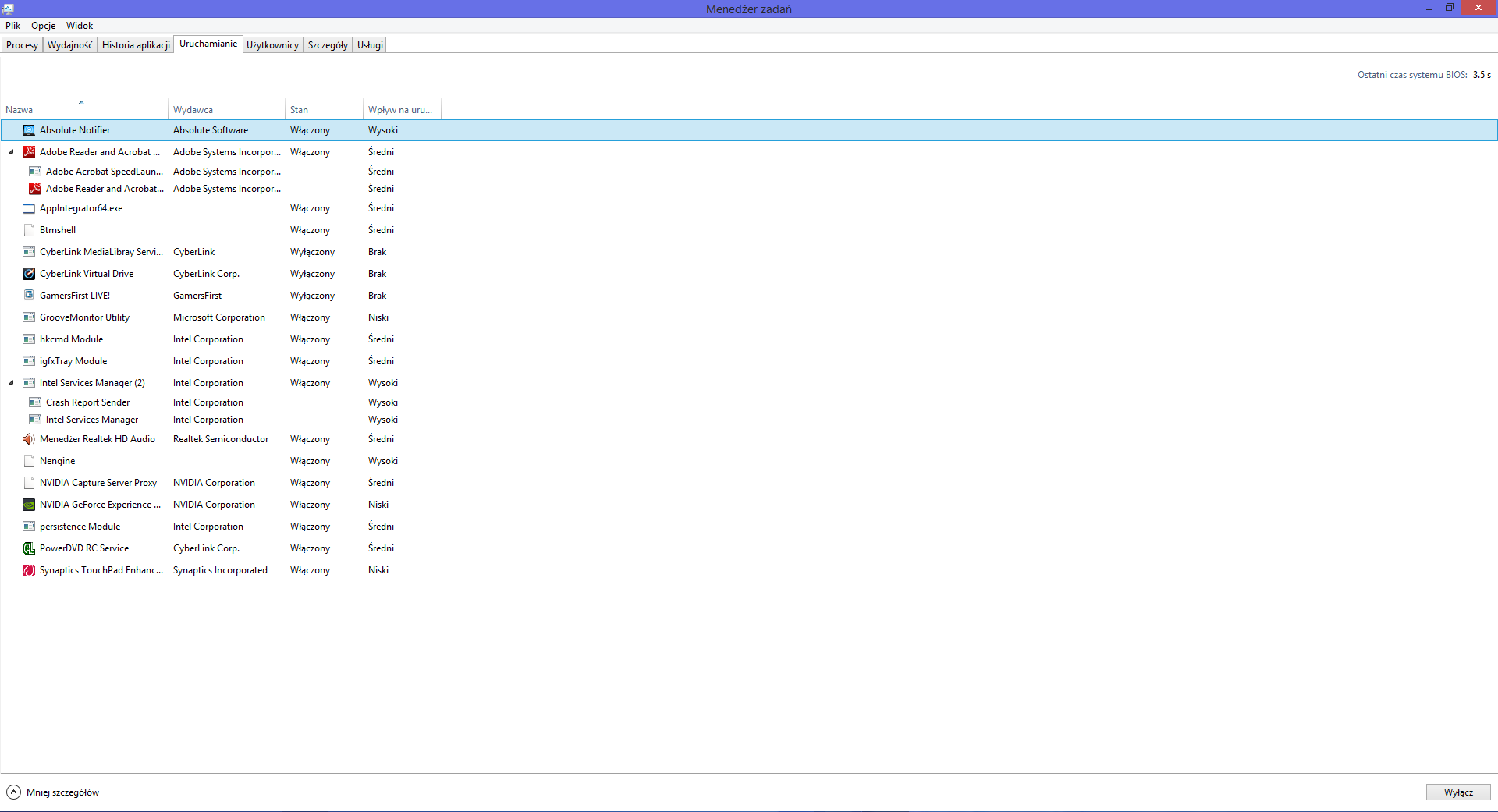Screen dimensions: 1498x812
Task: Click the Absolute Notifier program icon
Action: (x=29, y=130)
